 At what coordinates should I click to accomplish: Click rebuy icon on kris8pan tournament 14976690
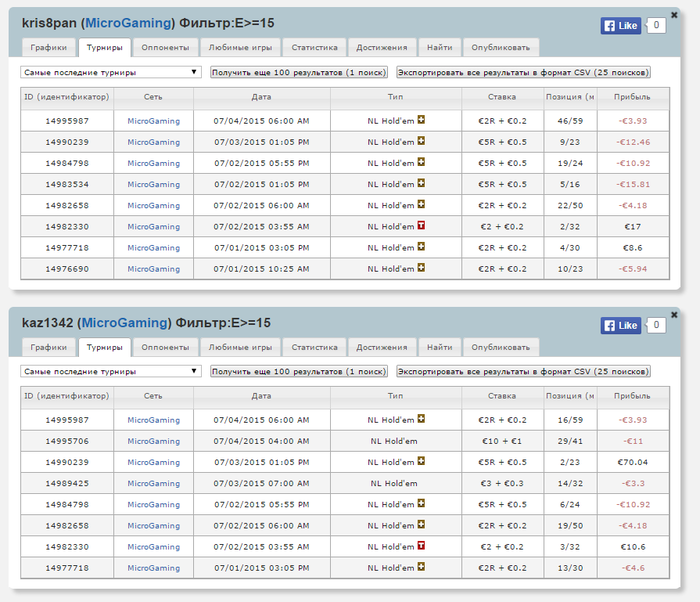421,268
